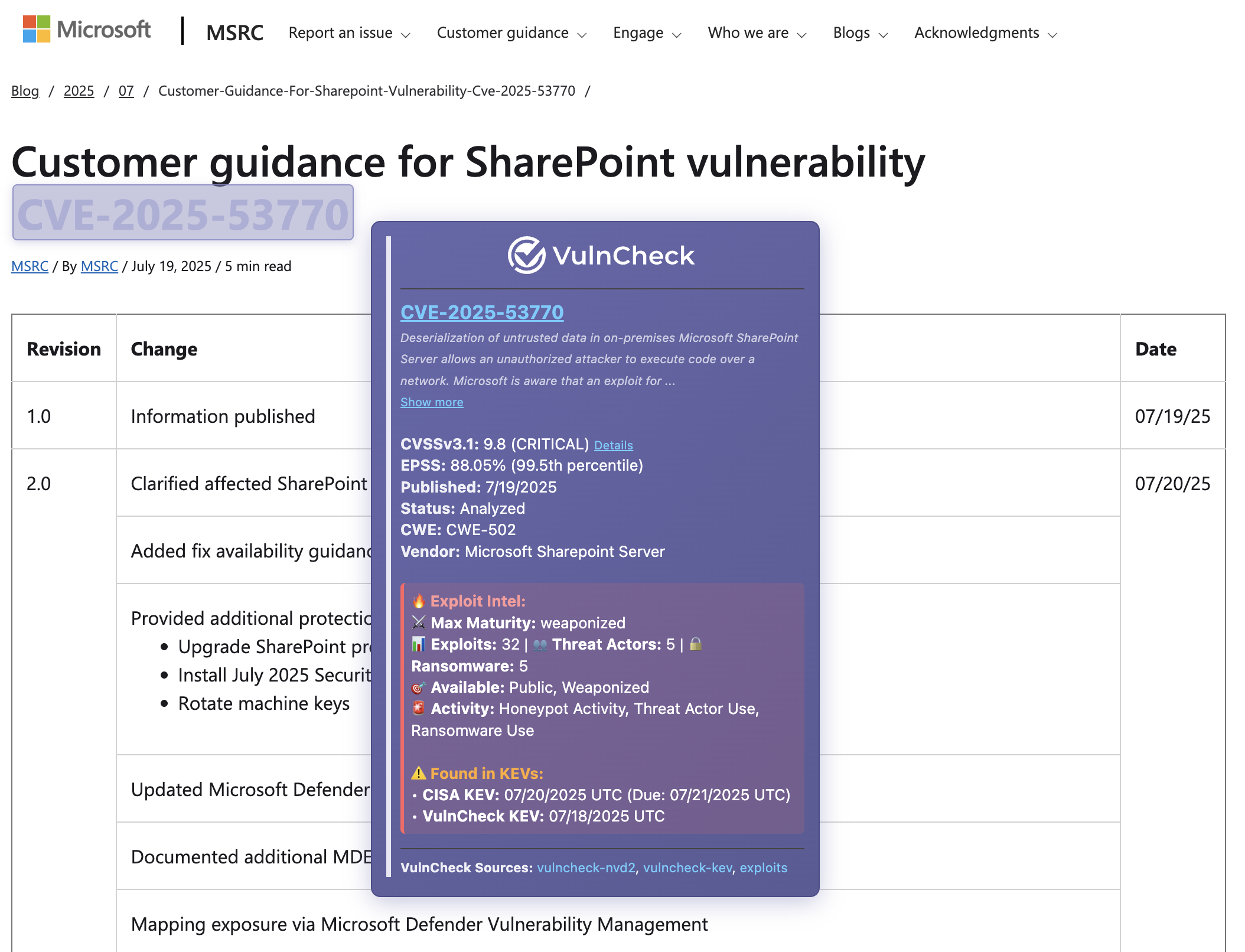Click the 2025 breadcrumb link

click(x=79, y=91)
